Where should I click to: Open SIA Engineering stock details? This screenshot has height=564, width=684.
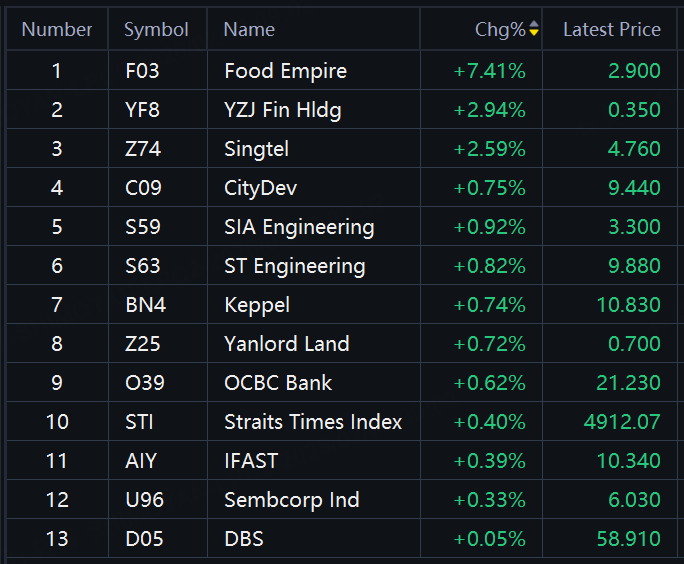click(299, 227)
